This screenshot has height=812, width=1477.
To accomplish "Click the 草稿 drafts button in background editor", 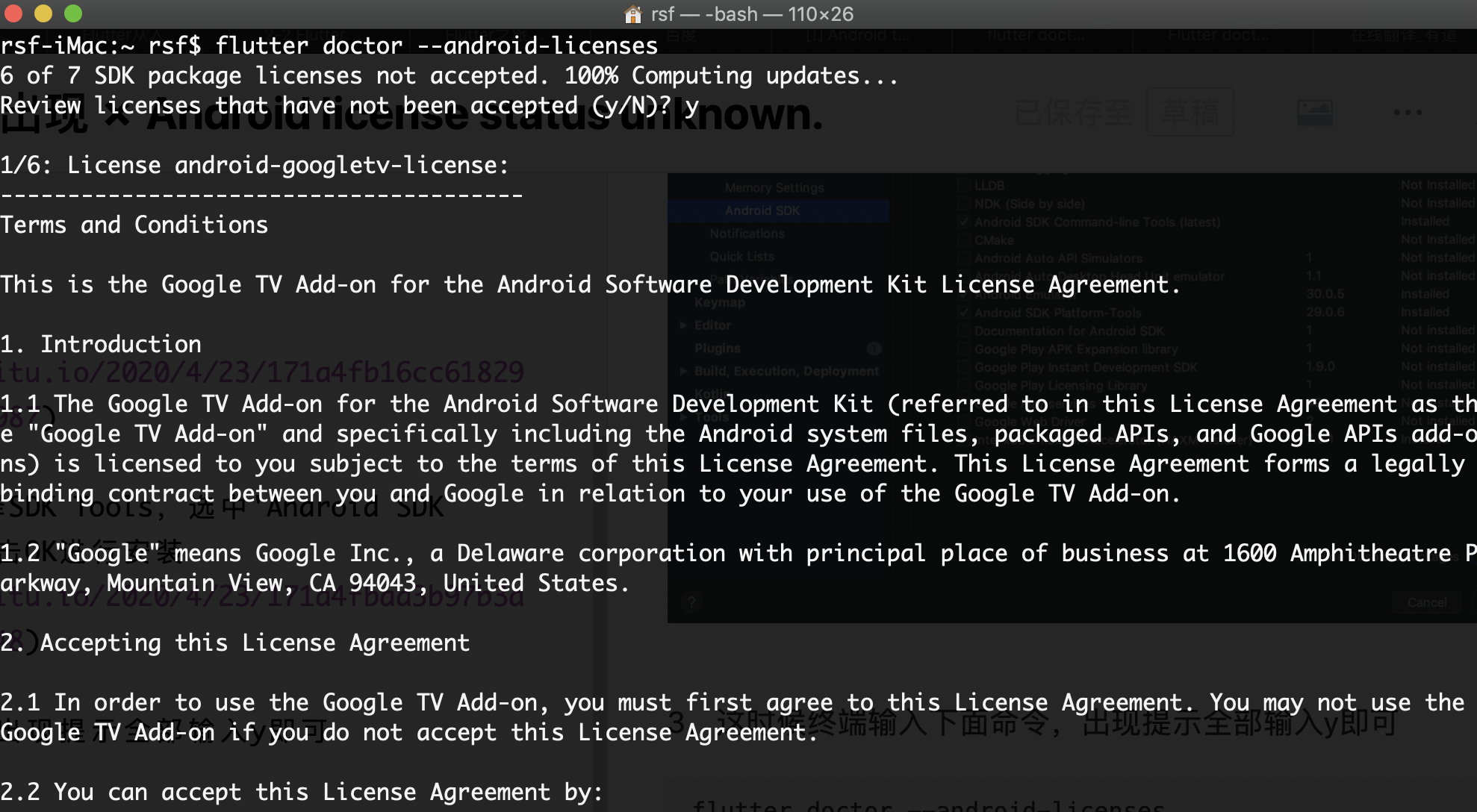I will pyautogui.click(x=1190, y=113).
